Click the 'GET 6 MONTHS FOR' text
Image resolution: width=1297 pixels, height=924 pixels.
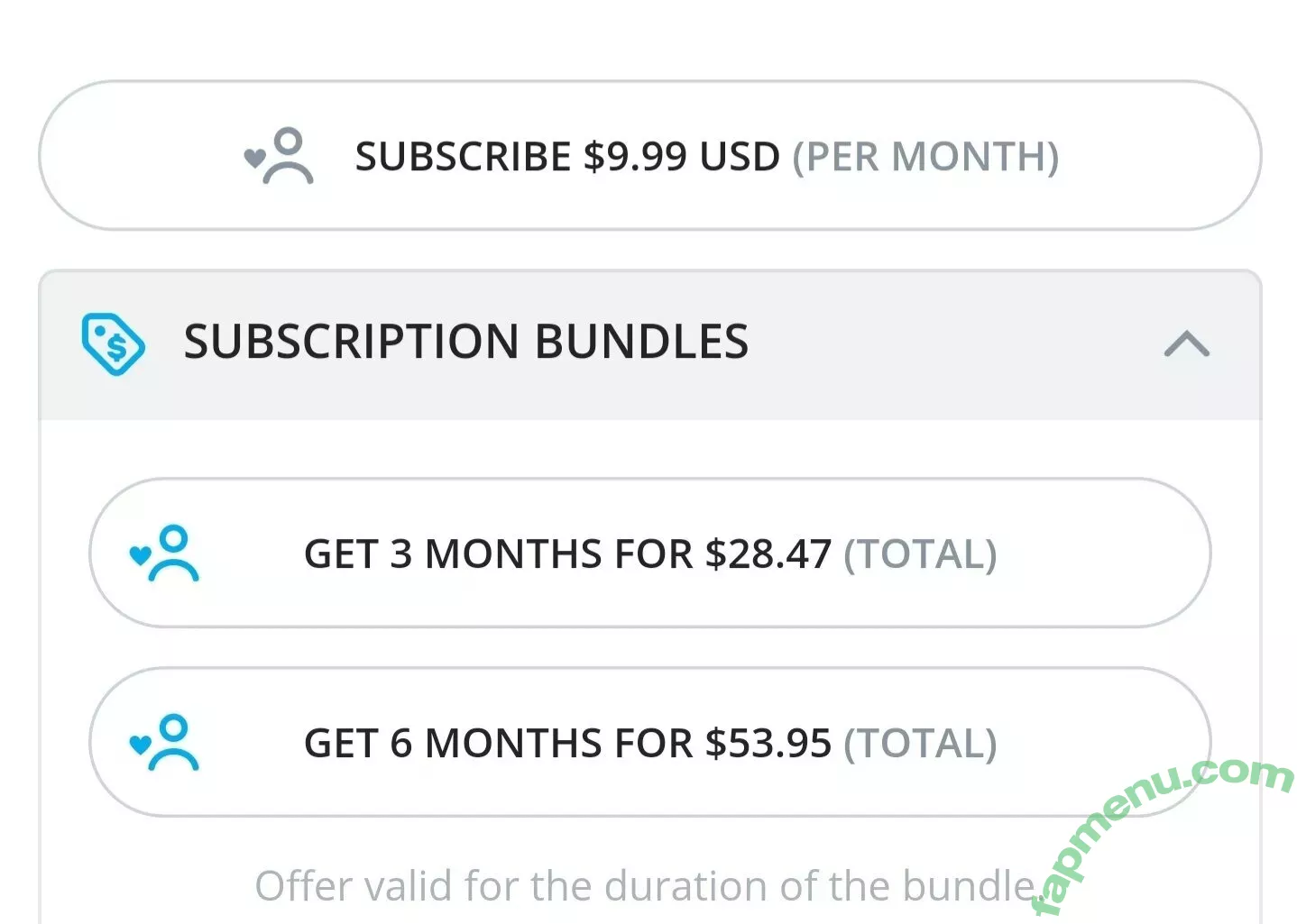pyautogui.click(x=498, y=744)
